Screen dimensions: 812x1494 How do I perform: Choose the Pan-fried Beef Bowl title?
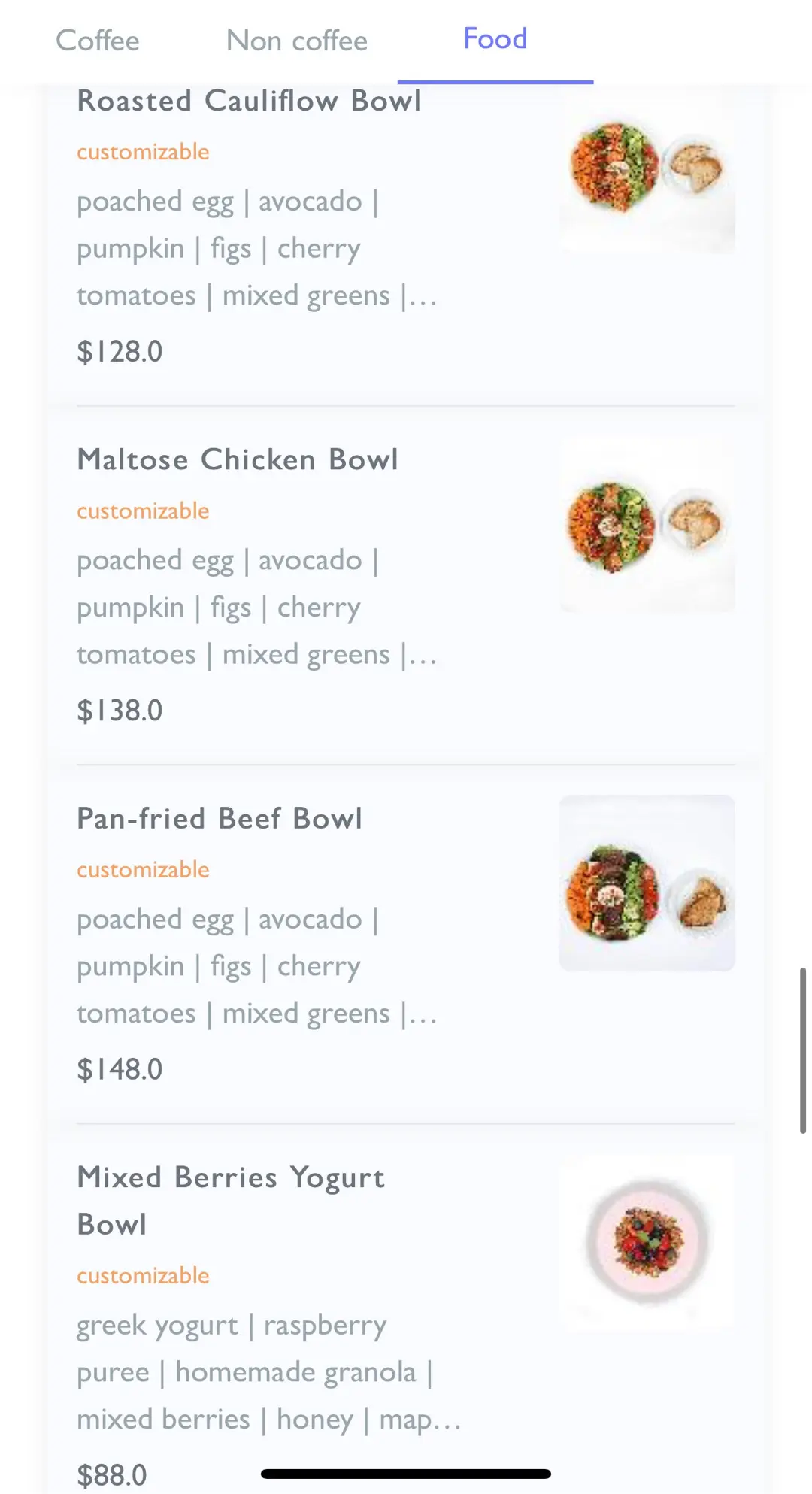pyautogui.click(x=220, y=818)
